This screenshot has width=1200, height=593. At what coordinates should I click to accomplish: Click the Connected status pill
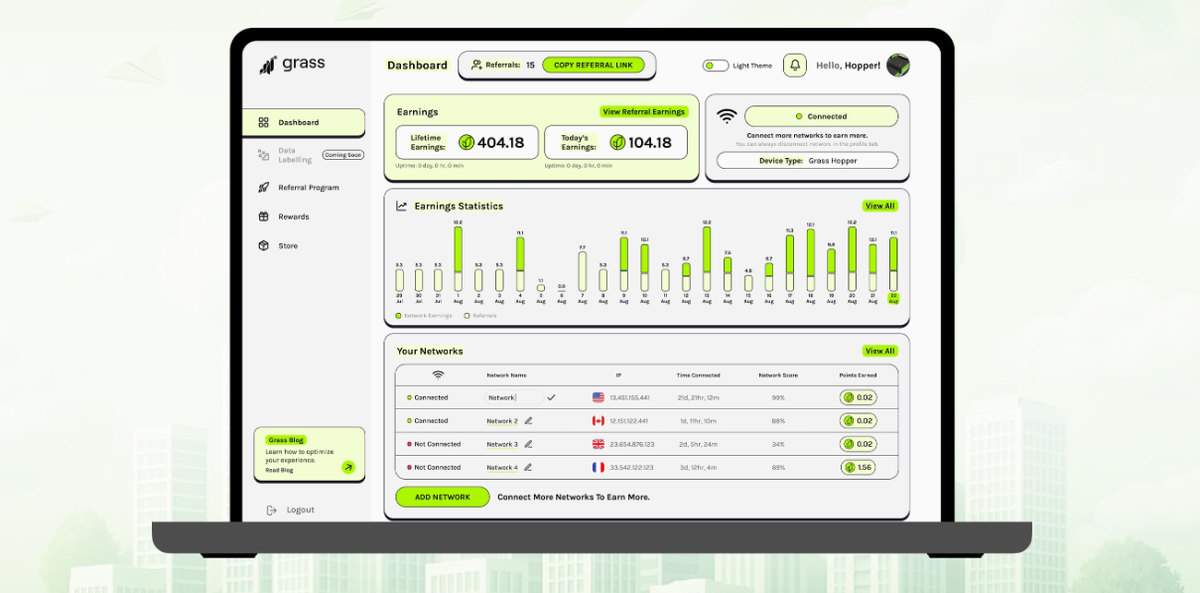click(821, 116)
